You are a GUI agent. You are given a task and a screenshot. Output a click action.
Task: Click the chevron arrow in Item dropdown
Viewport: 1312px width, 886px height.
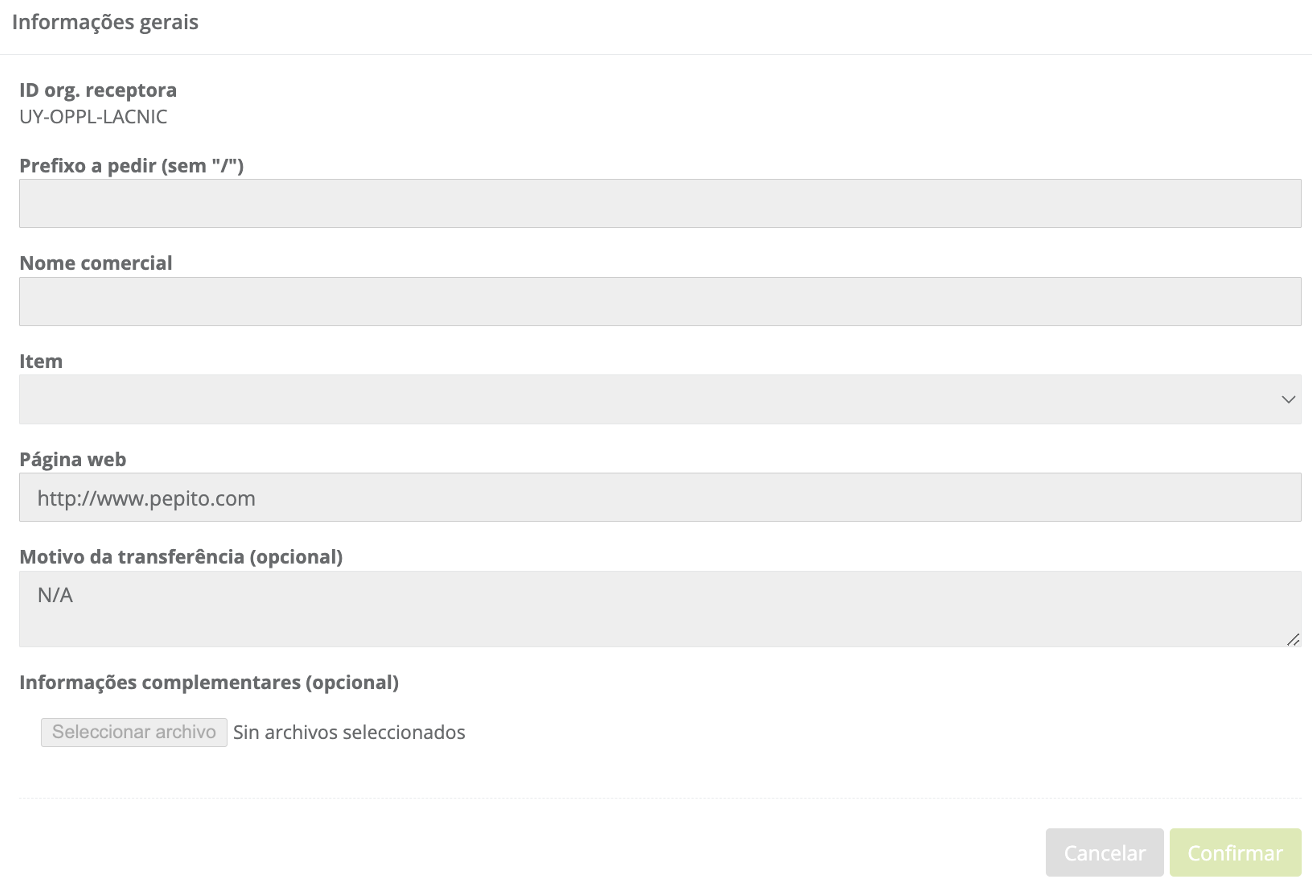[x=1288, y=400]
